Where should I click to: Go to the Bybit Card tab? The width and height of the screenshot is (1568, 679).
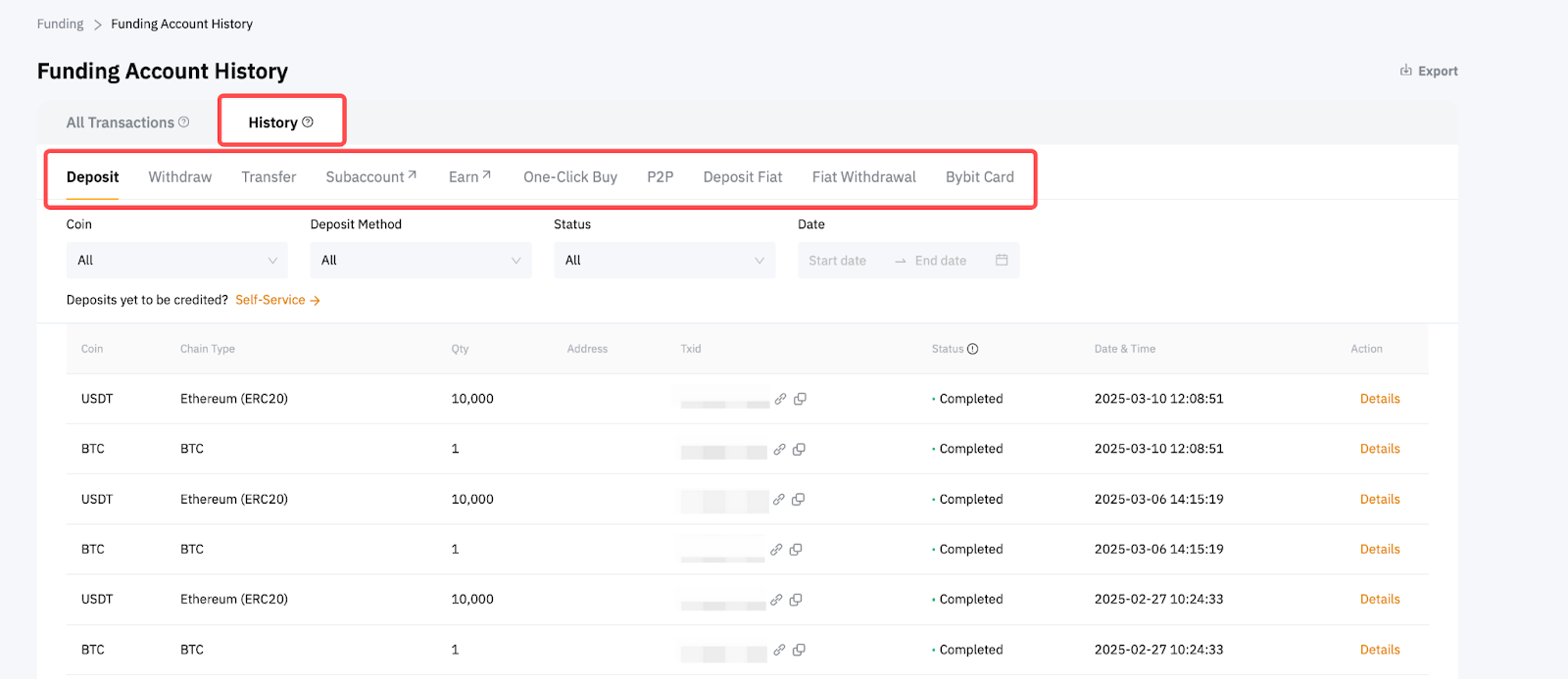[979, 177]
